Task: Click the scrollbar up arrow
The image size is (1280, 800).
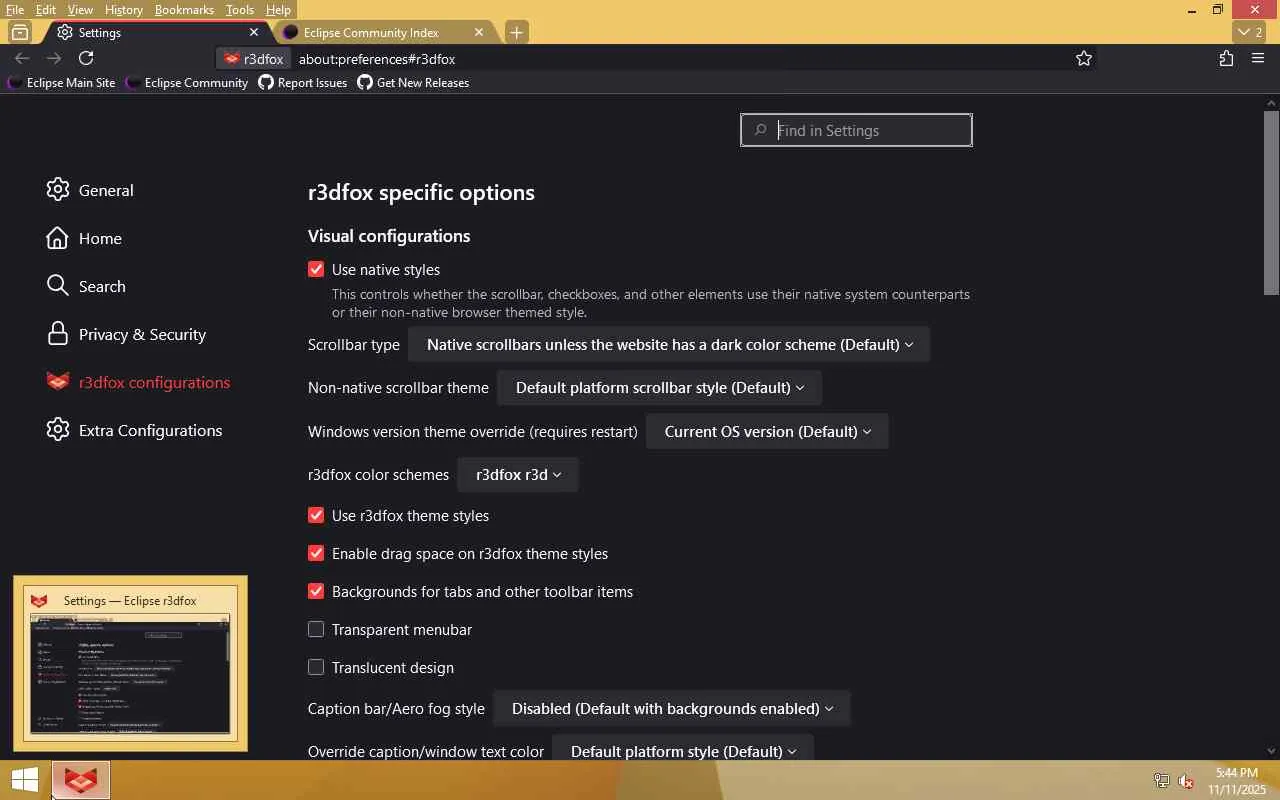Action: pos(1271,102)
